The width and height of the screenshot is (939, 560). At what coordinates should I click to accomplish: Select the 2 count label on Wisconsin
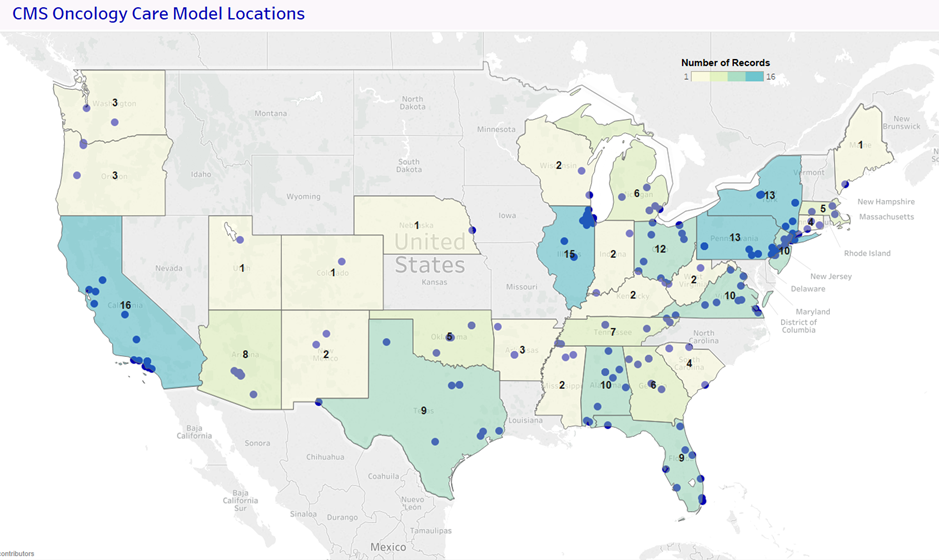[559, 165]
